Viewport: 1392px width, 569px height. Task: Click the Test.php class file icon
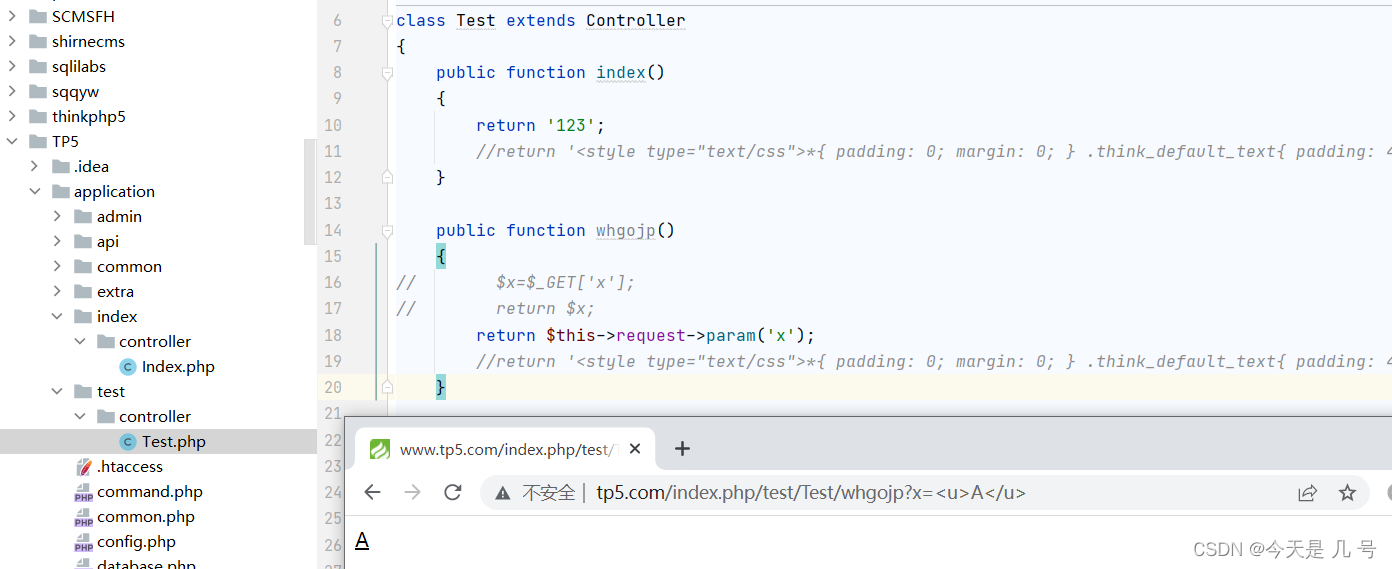point(128,442)
